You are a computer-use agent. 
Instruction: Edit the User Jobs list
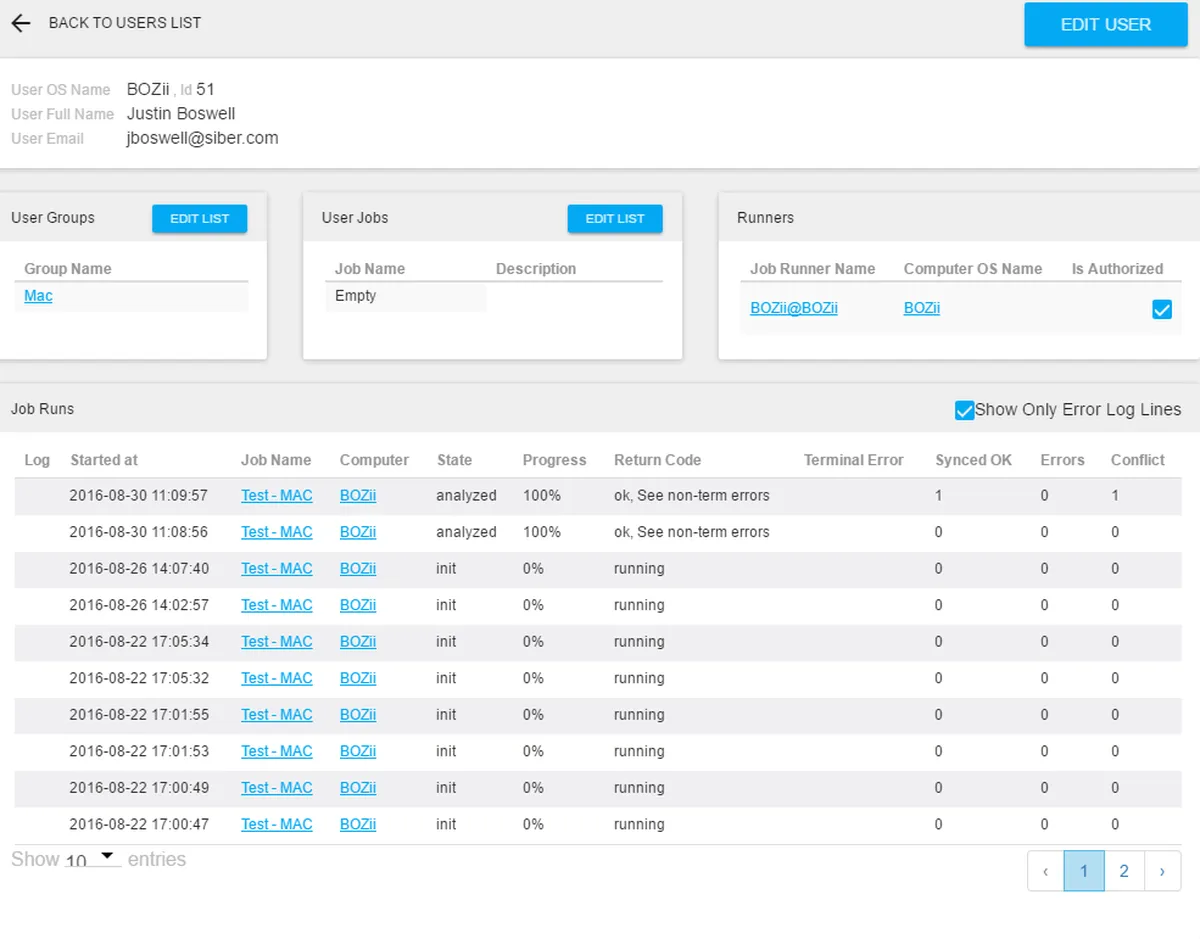click(614, 219)
